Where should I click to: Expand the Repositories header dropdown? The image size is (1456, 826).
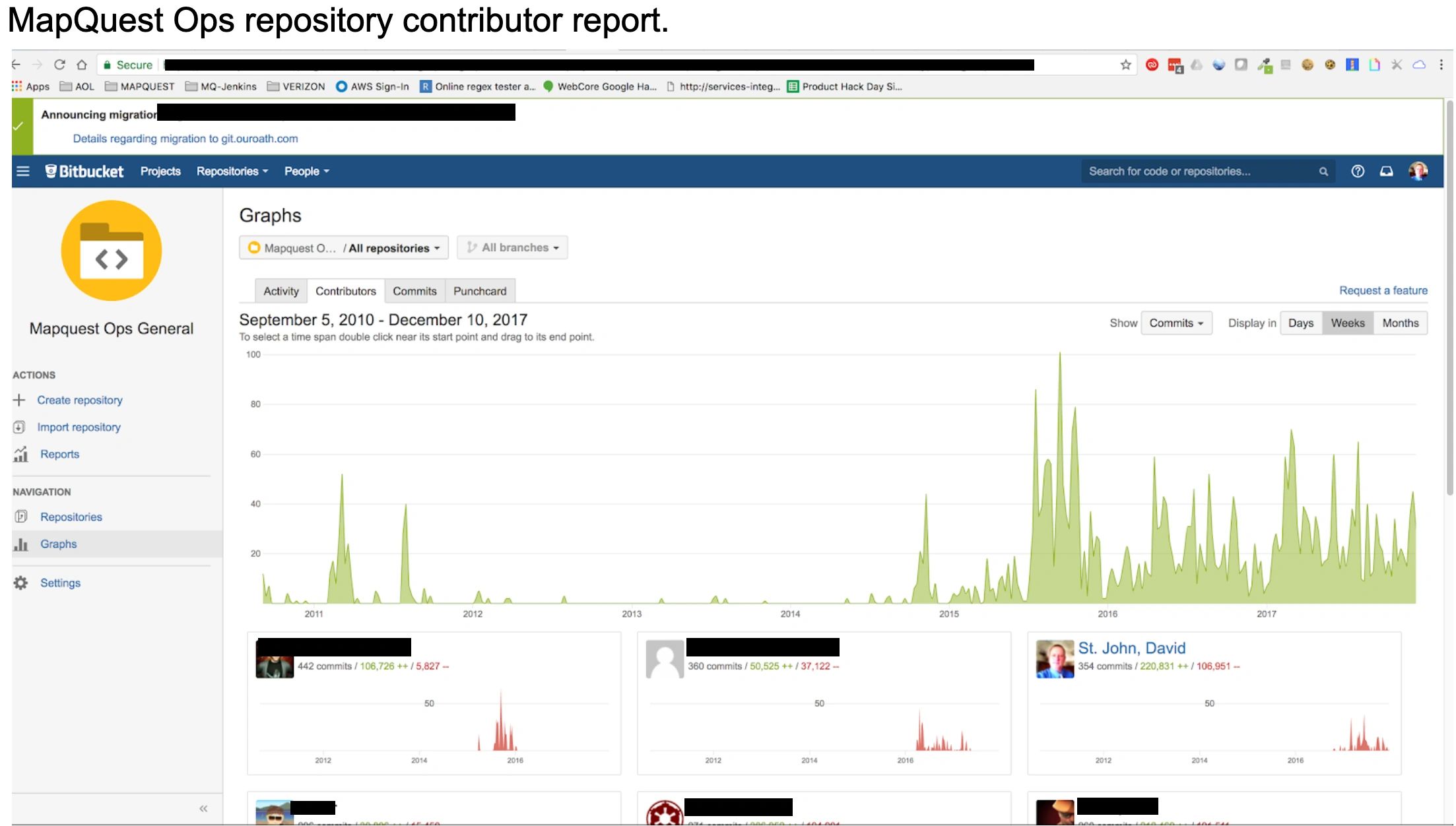pos(232,172)
